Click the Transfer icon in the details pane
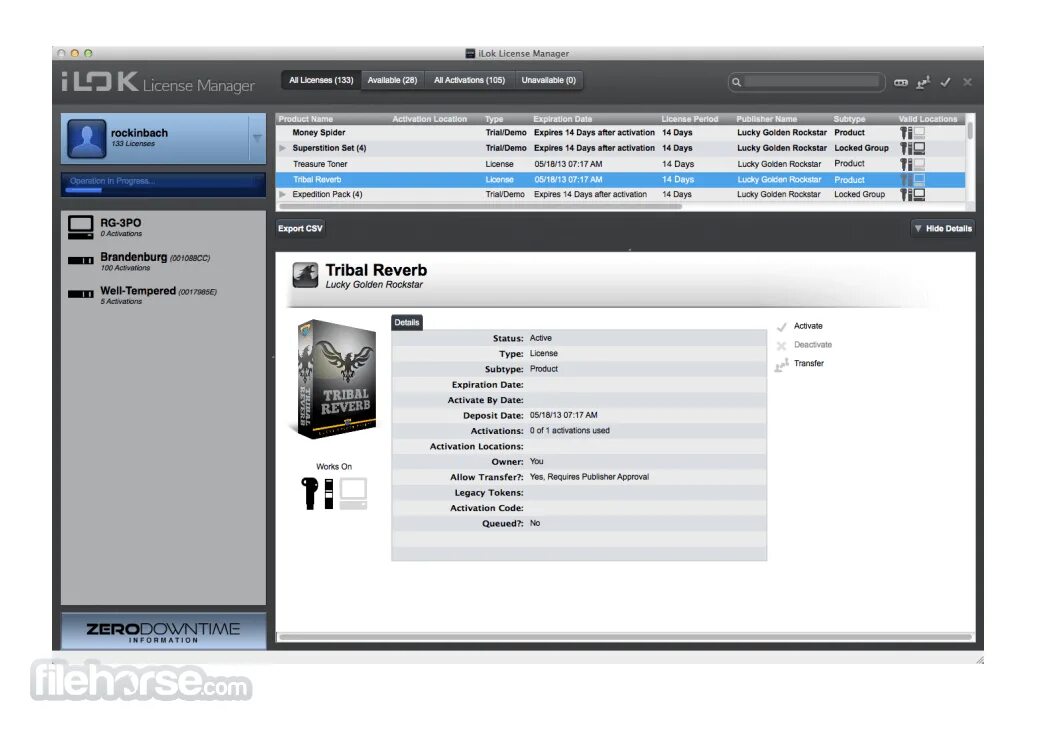This screenshot has height=731, width=1040. point(781,365)
